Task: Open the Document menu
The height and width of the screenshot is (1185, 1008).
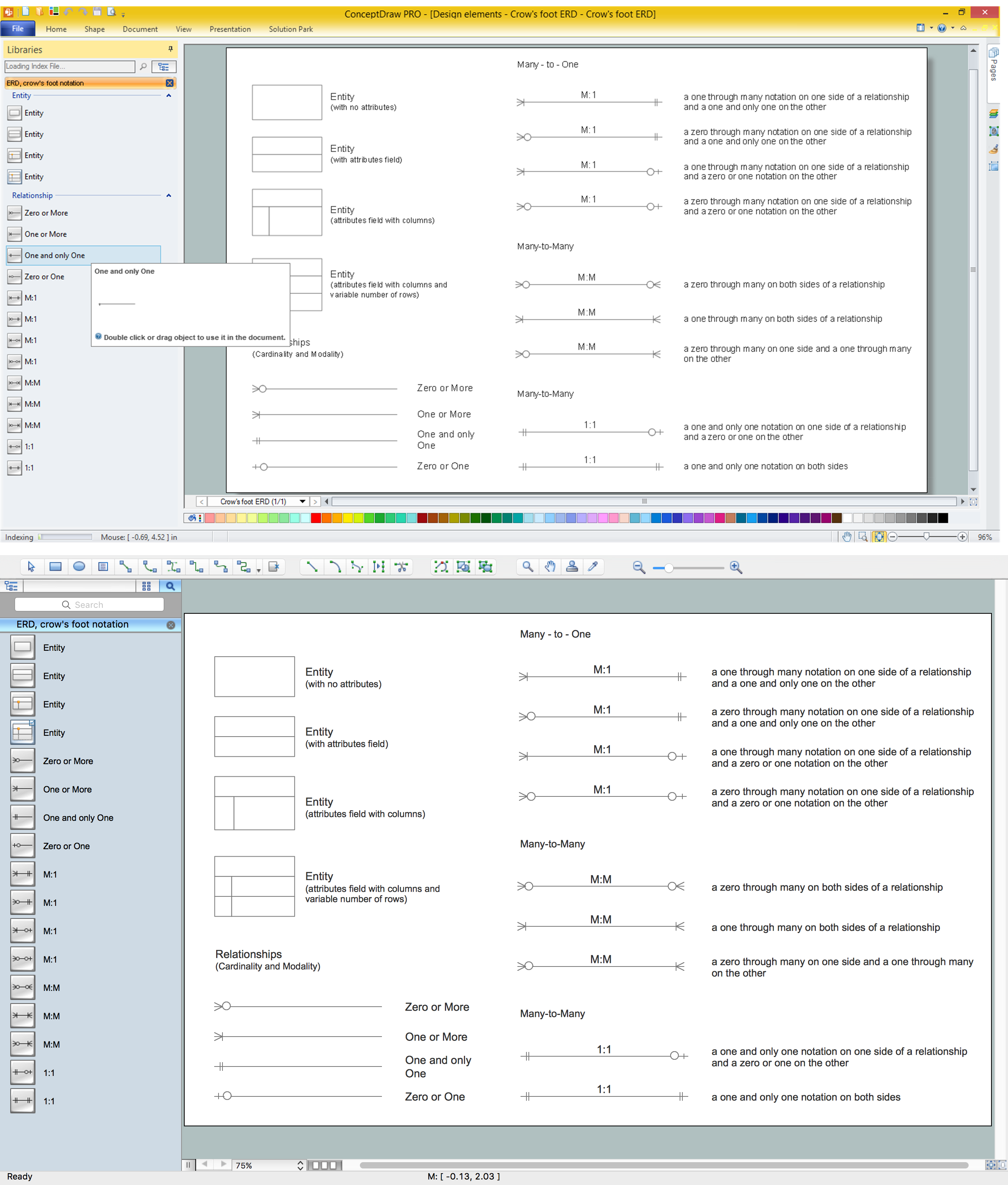Action: (x=140, y=30)
